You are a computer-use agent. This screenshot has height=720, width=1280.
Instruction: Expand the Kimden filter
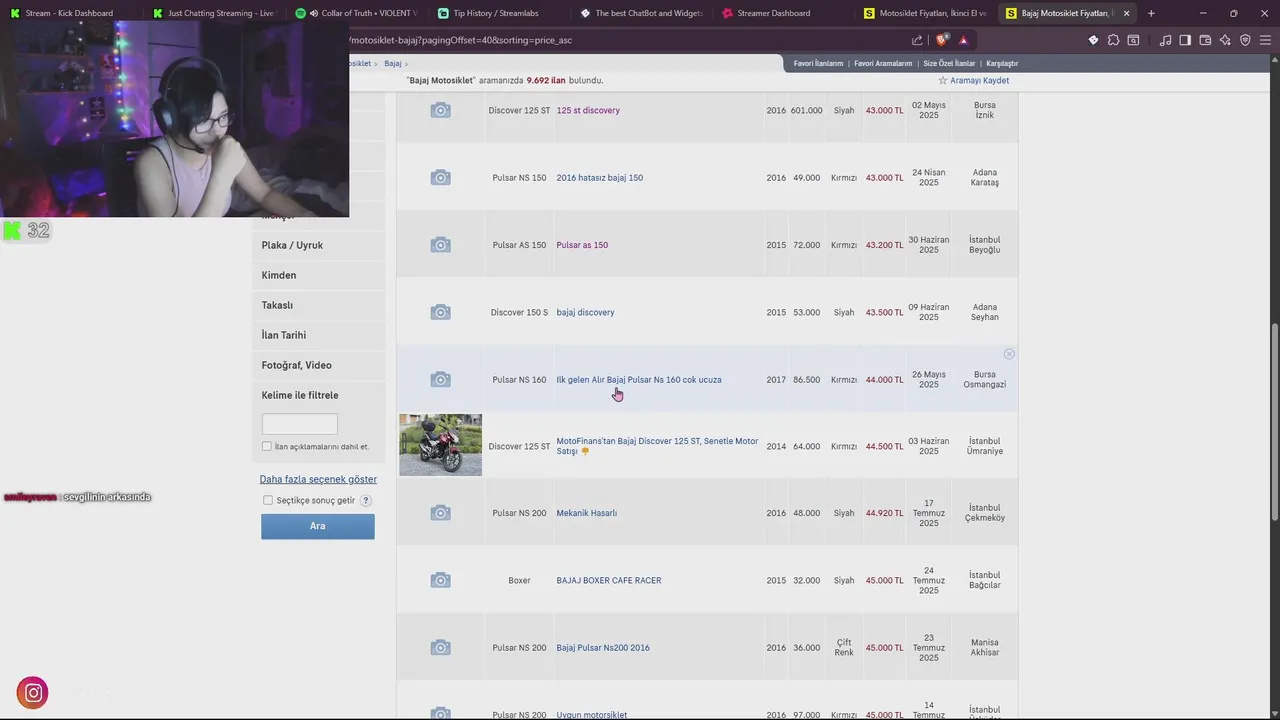click(318, 275)
